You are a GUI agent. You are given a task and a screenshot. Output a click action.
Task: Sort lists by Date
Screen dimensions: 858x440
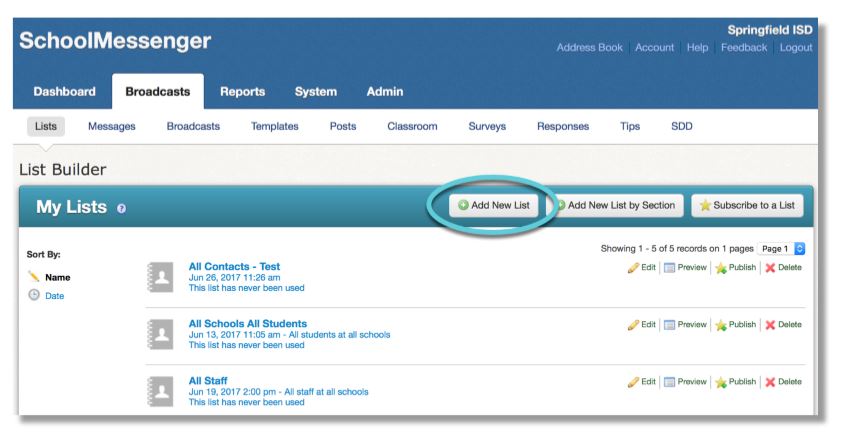coord(54,296)
